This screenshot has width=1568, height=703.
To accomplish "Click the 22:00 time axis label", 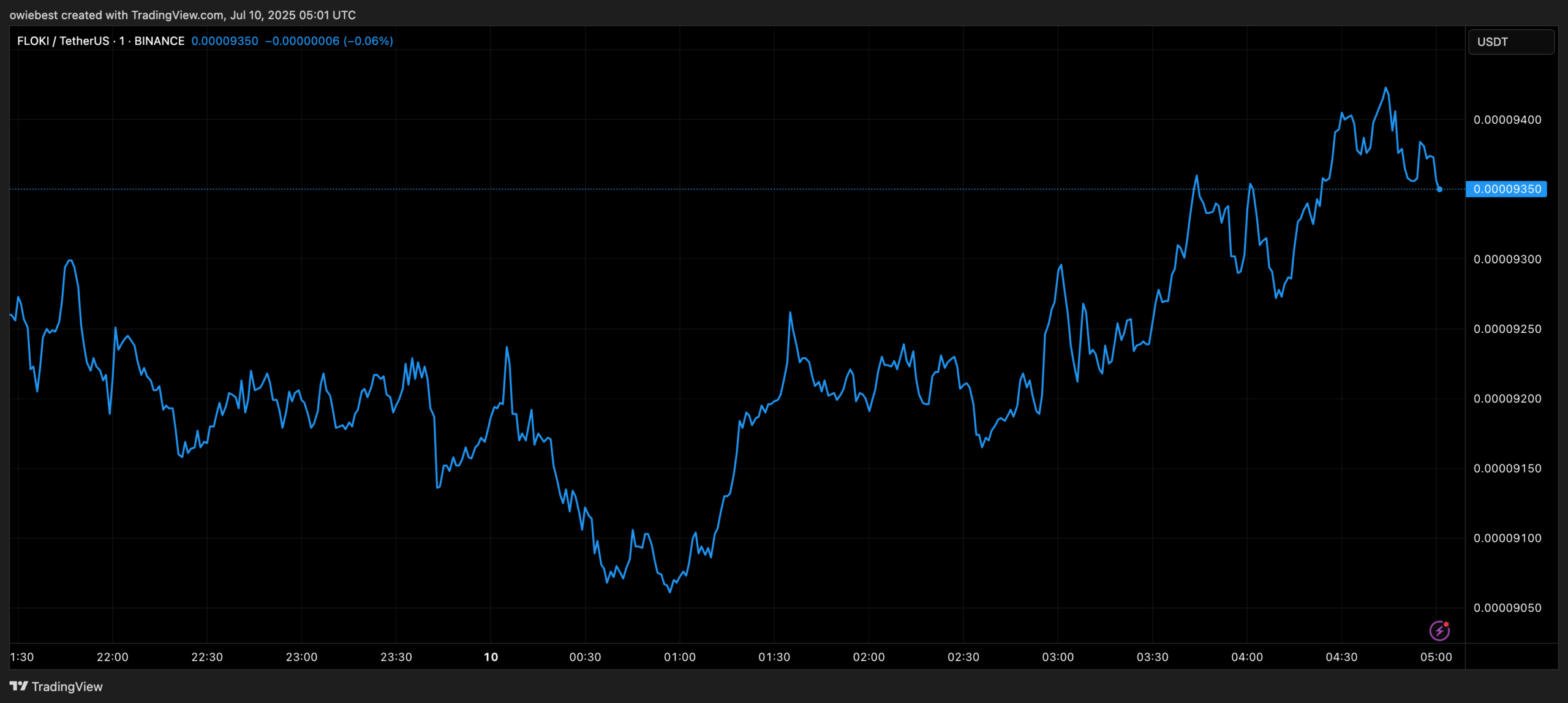I will [x=113, y=657].
